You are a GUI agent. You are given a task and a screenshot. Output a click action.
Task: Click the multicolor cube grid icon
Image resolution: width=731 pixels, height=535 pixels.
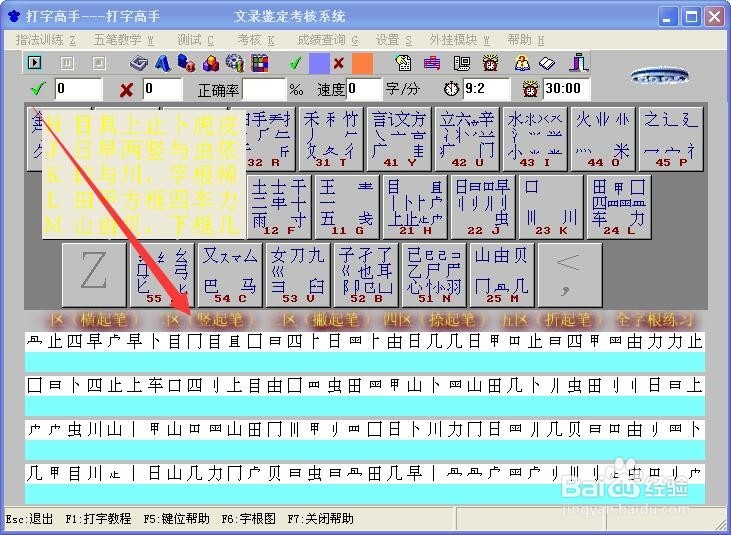coord(260,63)
